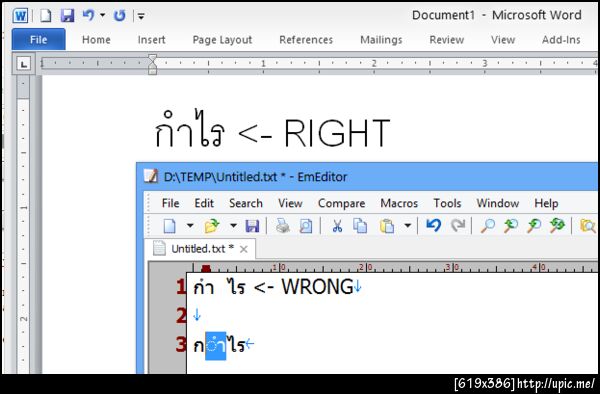This screenshot has height=394, width=600.
Task: Switch to the Home ribbon tab
Action: (96, 40)
